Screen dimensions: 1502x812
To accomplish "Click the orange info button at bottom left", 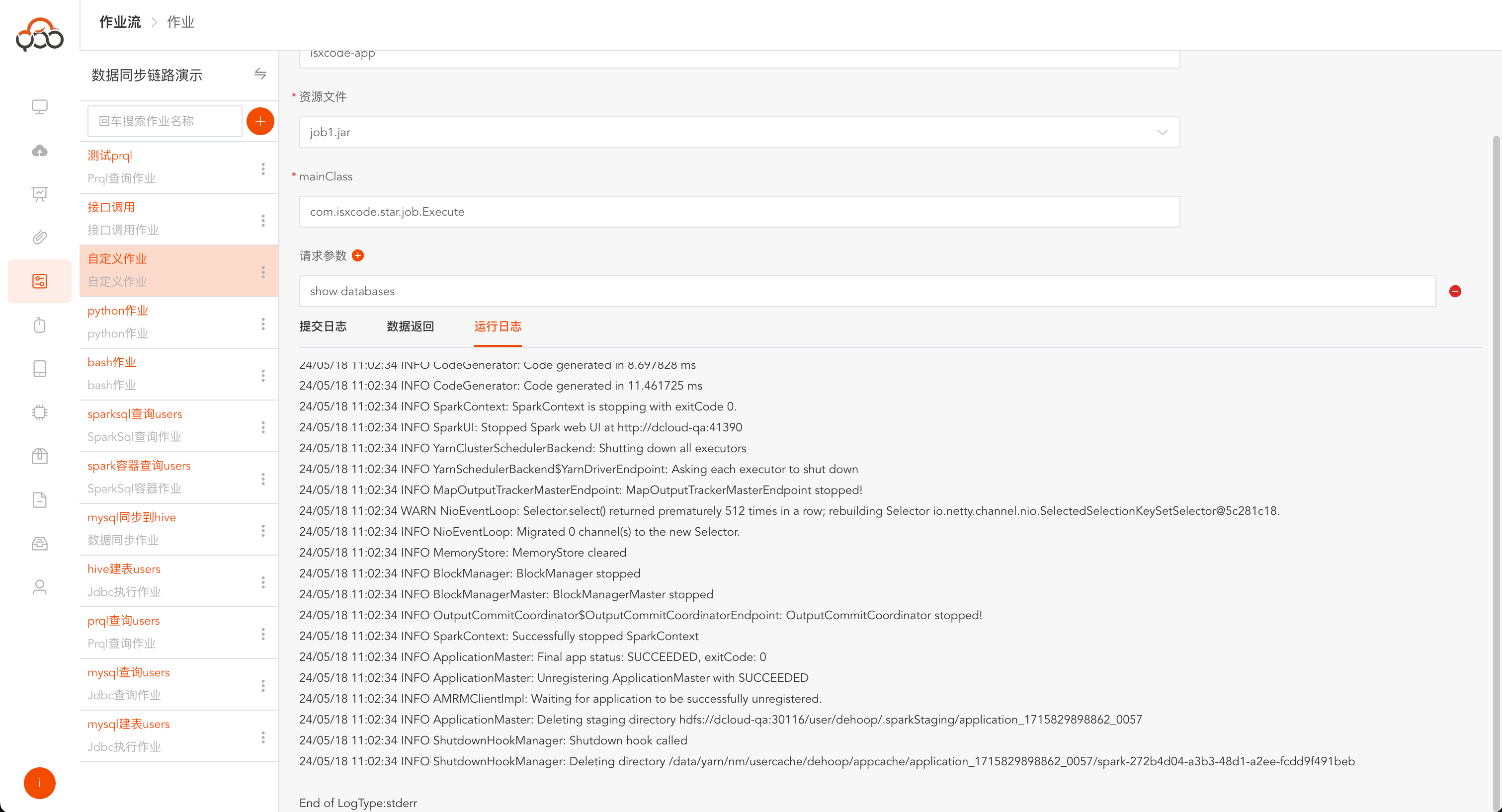I will (40, 783).
